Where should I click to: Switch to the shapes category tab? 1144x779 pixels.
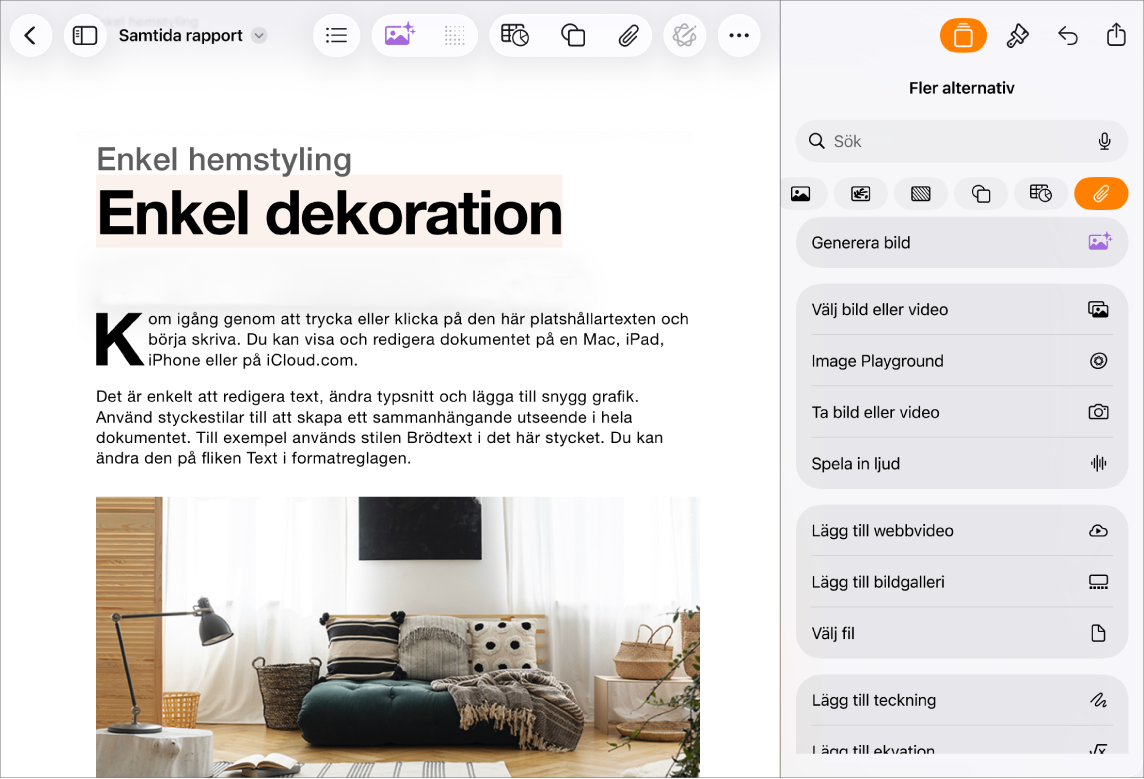point(981,194)
